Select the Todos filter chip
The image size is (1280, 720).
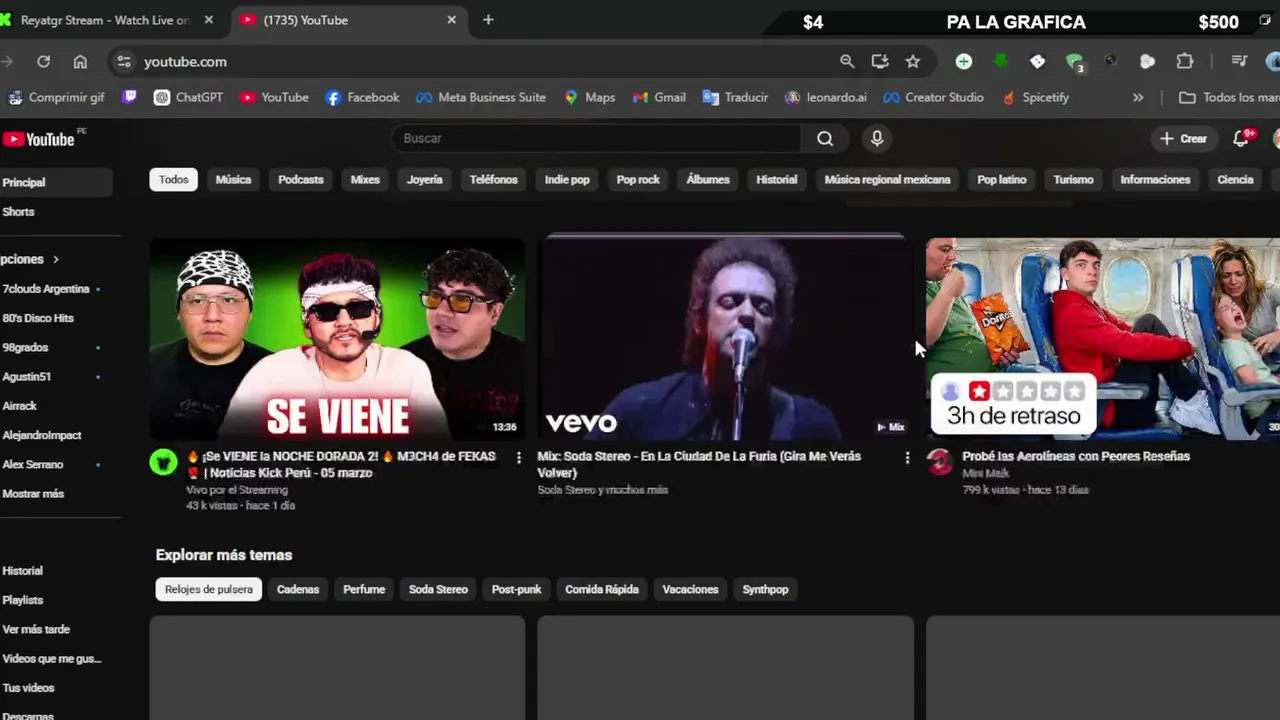coord(173,180)
